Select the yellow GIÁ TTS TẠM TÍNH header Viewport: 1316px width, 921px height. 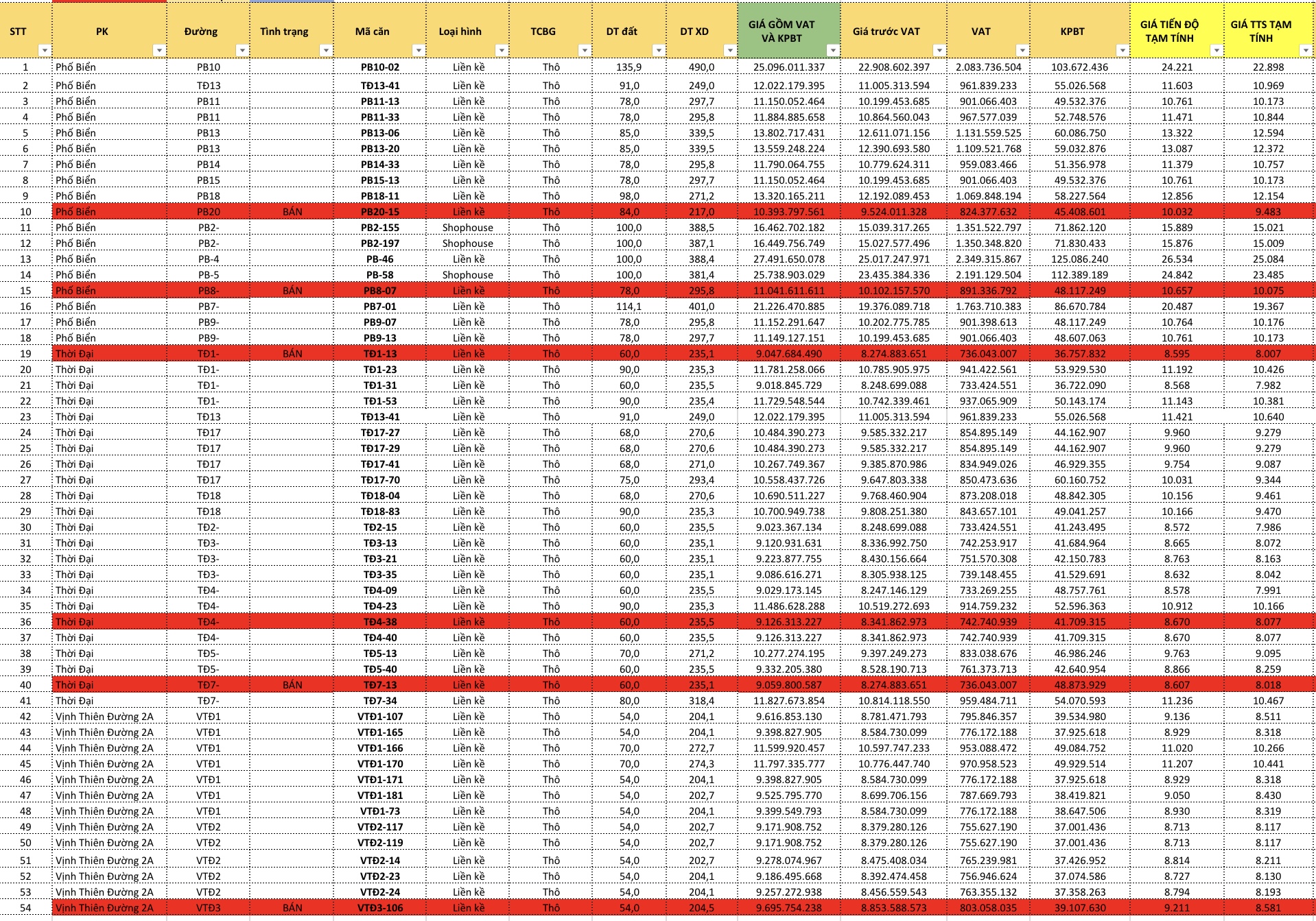tap(1269, 30)
